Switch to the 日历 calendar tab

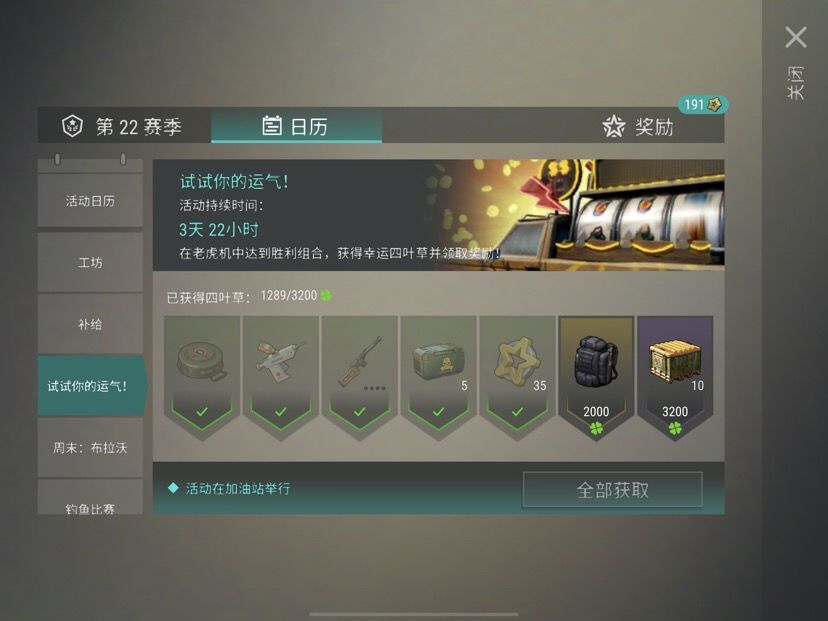coord(296,126)
